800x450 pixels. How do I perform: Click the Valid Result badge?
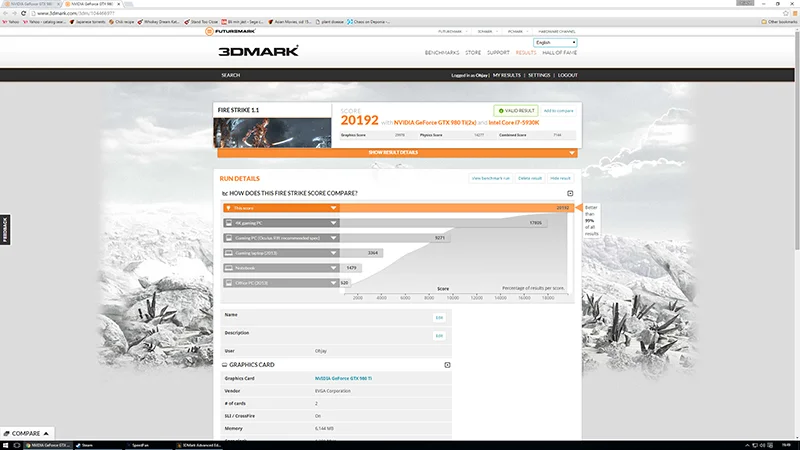(516, 111)
